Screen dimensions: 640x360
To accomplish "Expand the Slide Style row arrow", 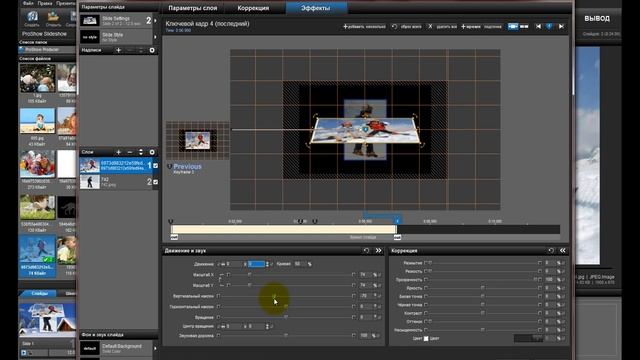I will click(x=155, y=37).
